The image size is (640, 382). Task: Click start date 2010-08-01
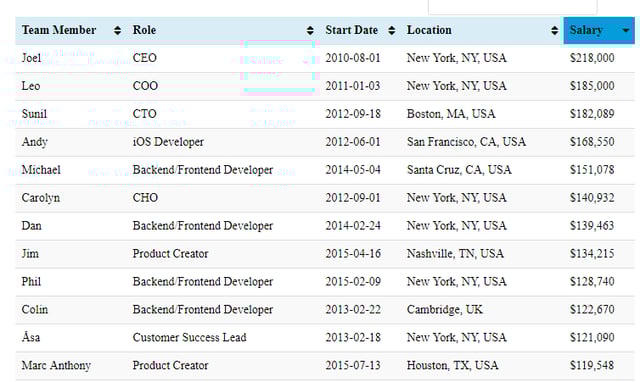coord(353,58)
